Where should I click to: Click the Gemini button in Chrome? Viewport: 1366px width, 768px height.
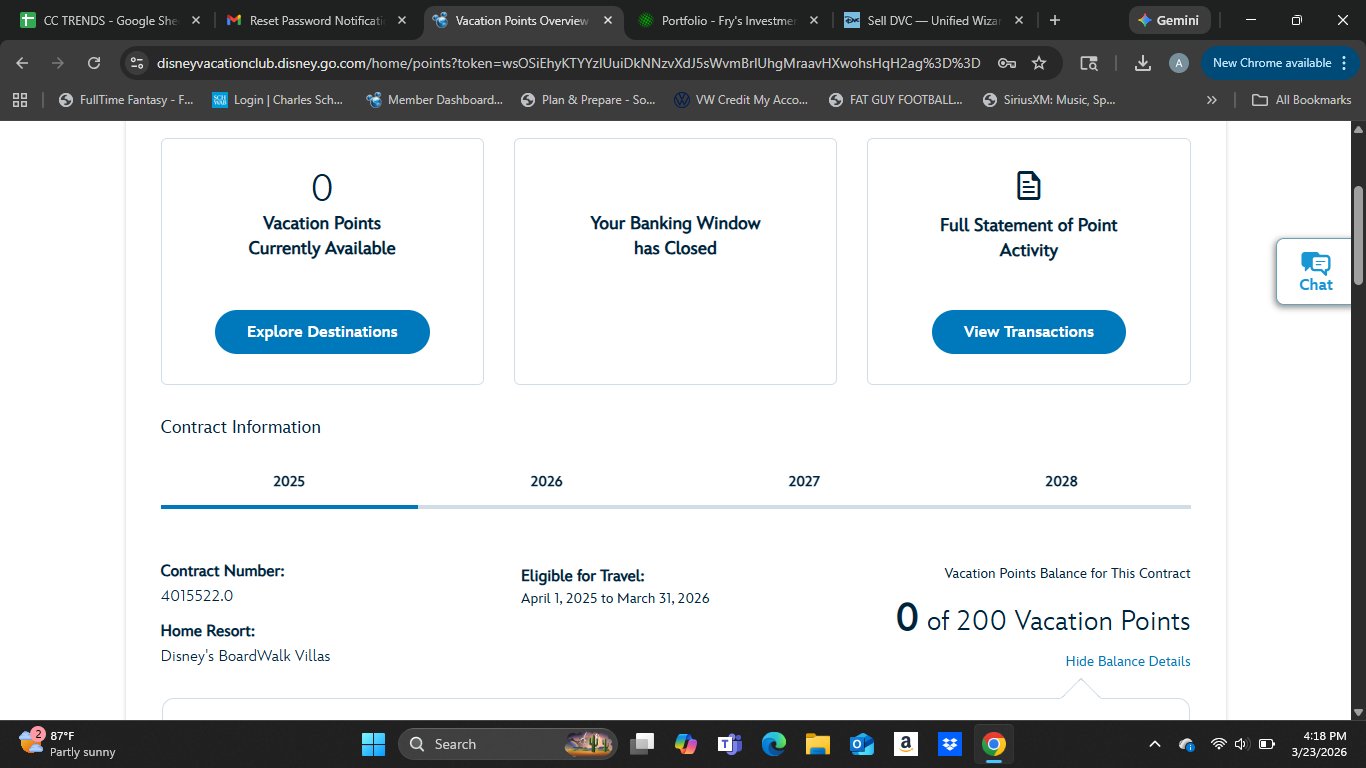coord(1170,20)
